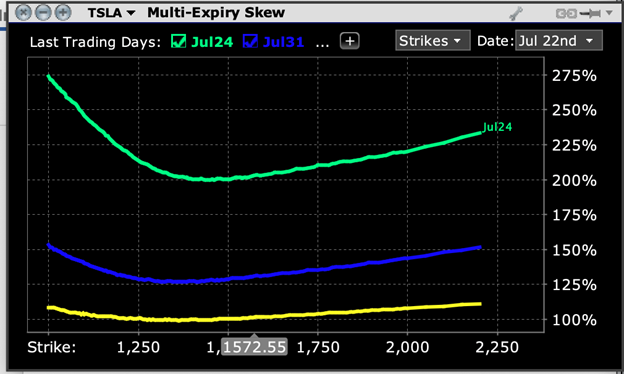Click the 125% axis label
Image resolution: width=624 pixels, height=374 pixels.
pos(574,285)
